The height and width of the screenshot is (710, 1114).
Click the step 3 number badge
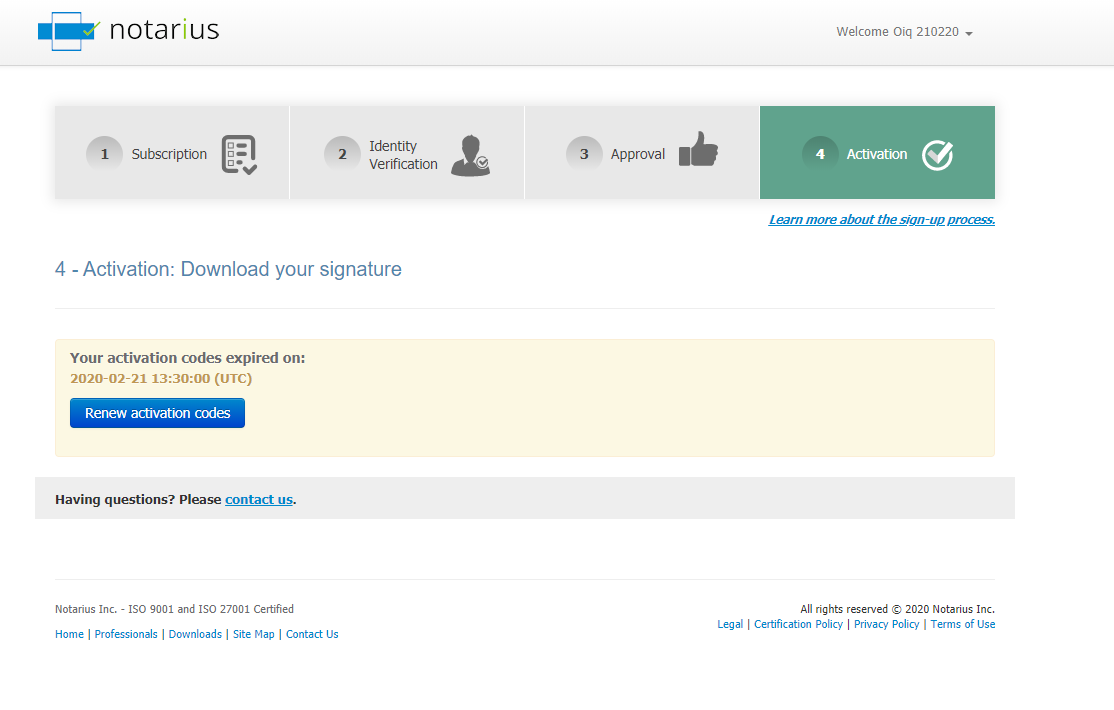pos(584,155)
